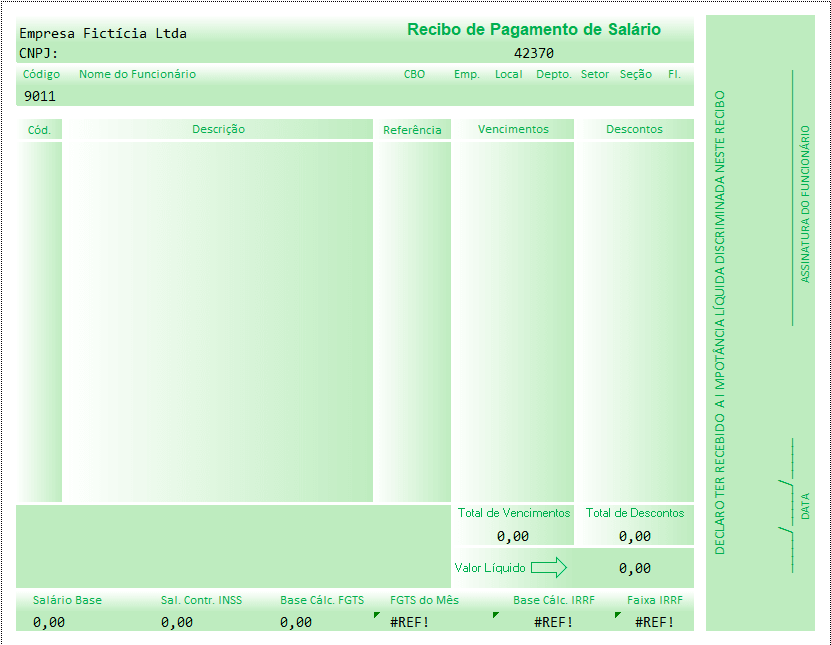Click the 'Base Cálc. IRRF' label

[554, 600]
